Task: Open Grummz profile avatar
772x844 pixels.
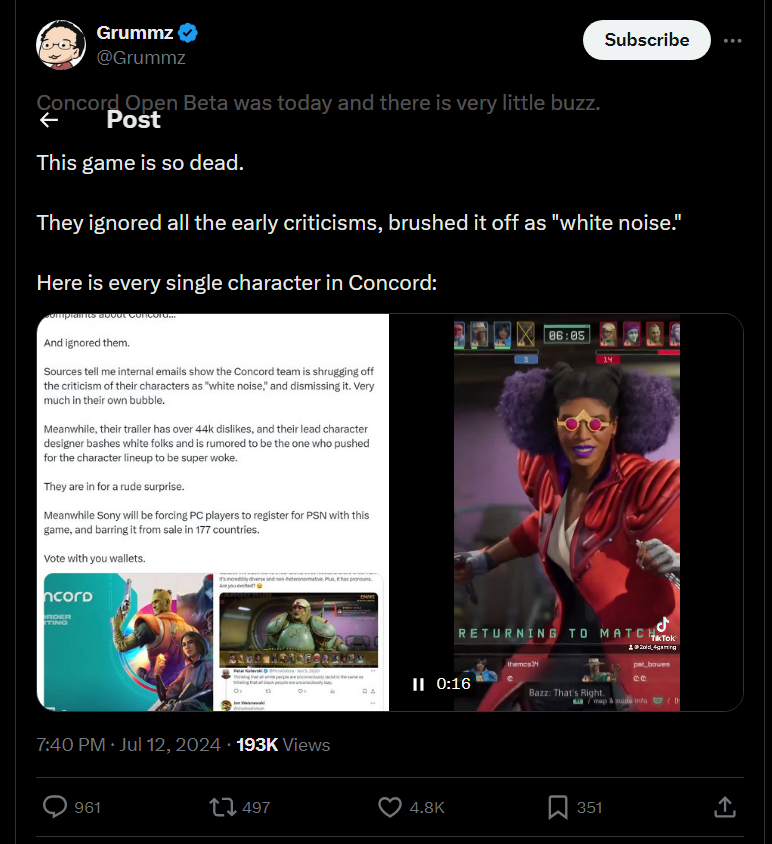Action: tap(61, 45)
